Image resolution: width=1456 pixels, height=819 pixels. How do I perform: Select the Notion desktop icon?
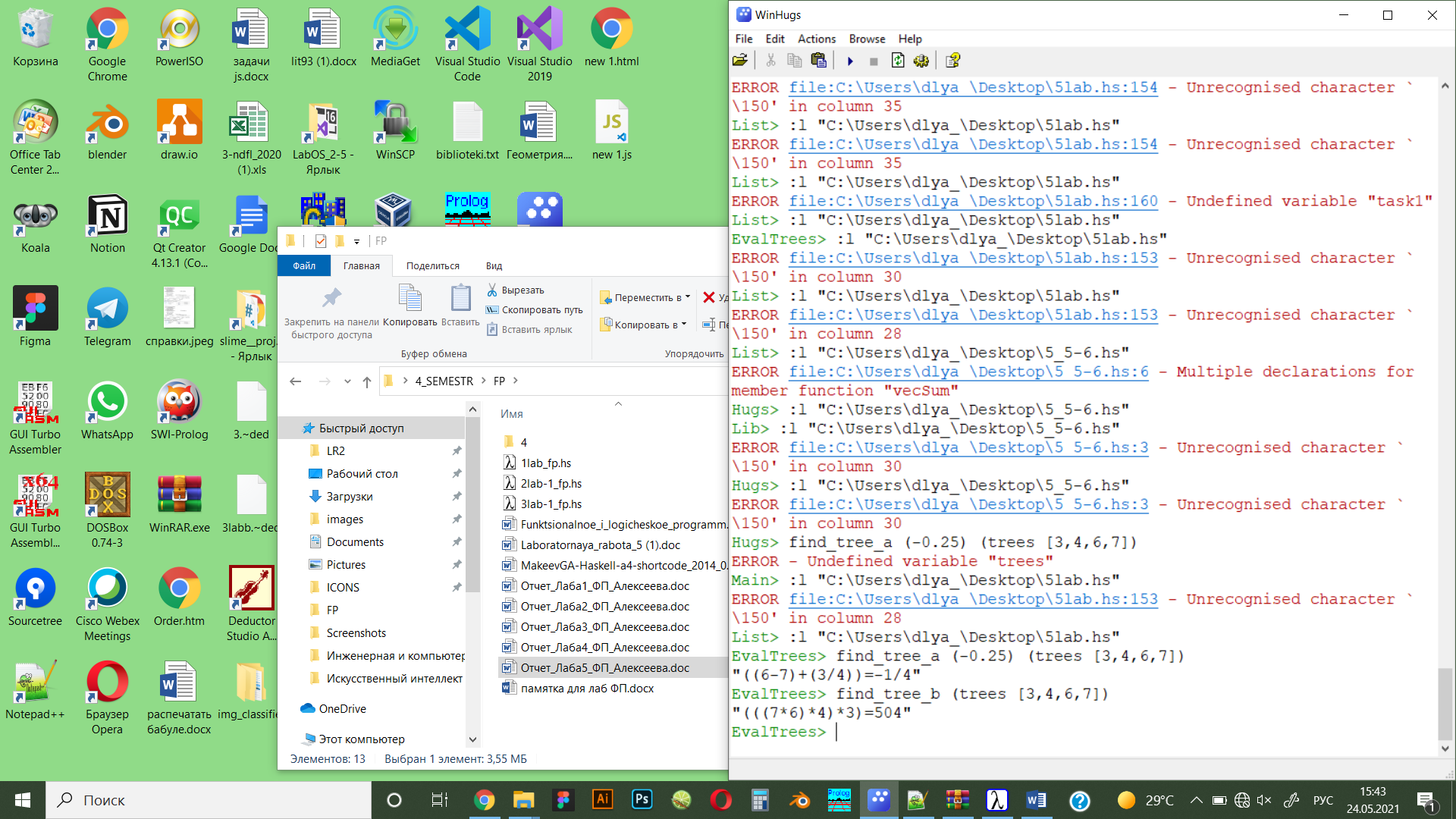107,224
